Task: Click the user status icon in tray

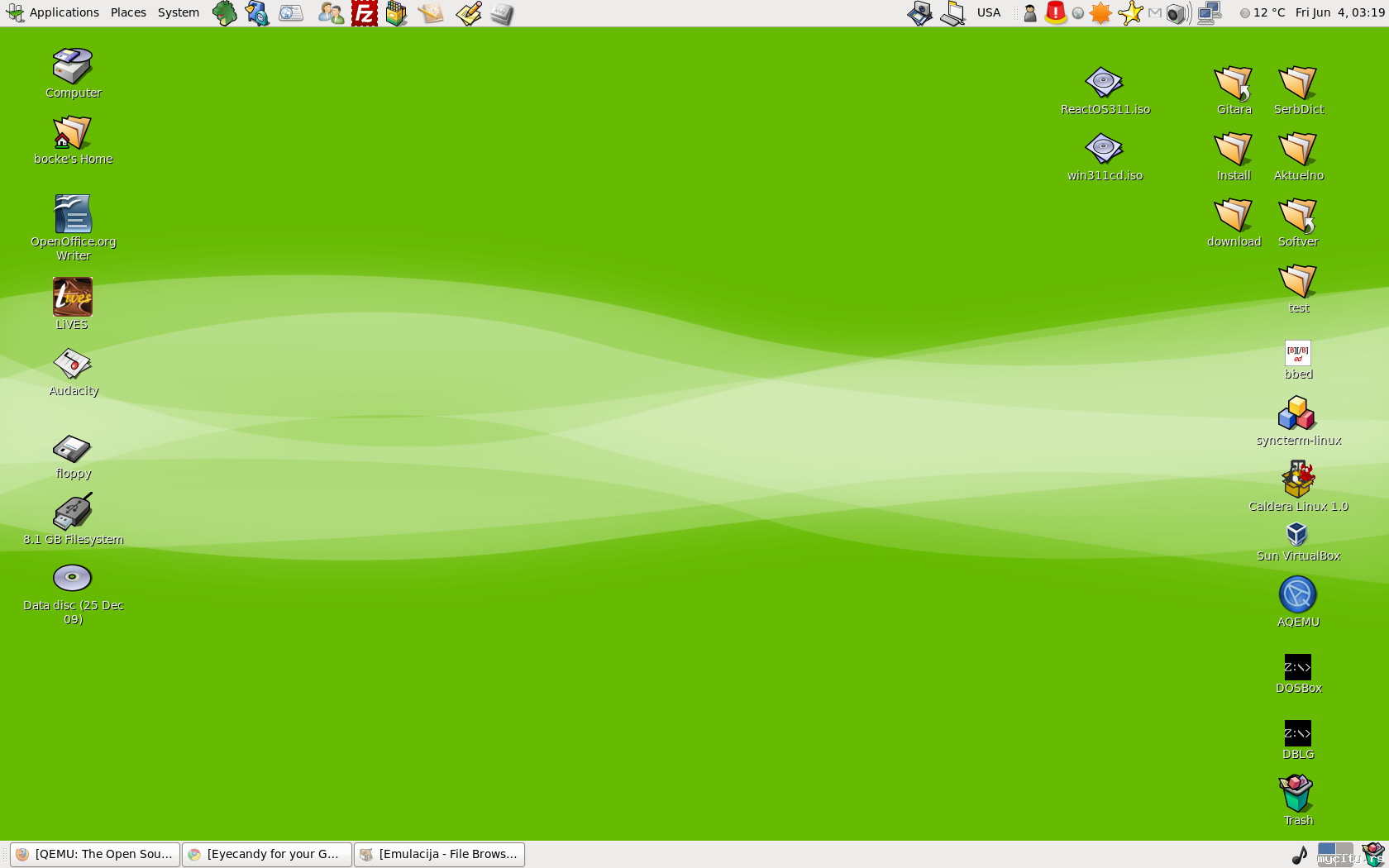Action: pos(1030,12)
